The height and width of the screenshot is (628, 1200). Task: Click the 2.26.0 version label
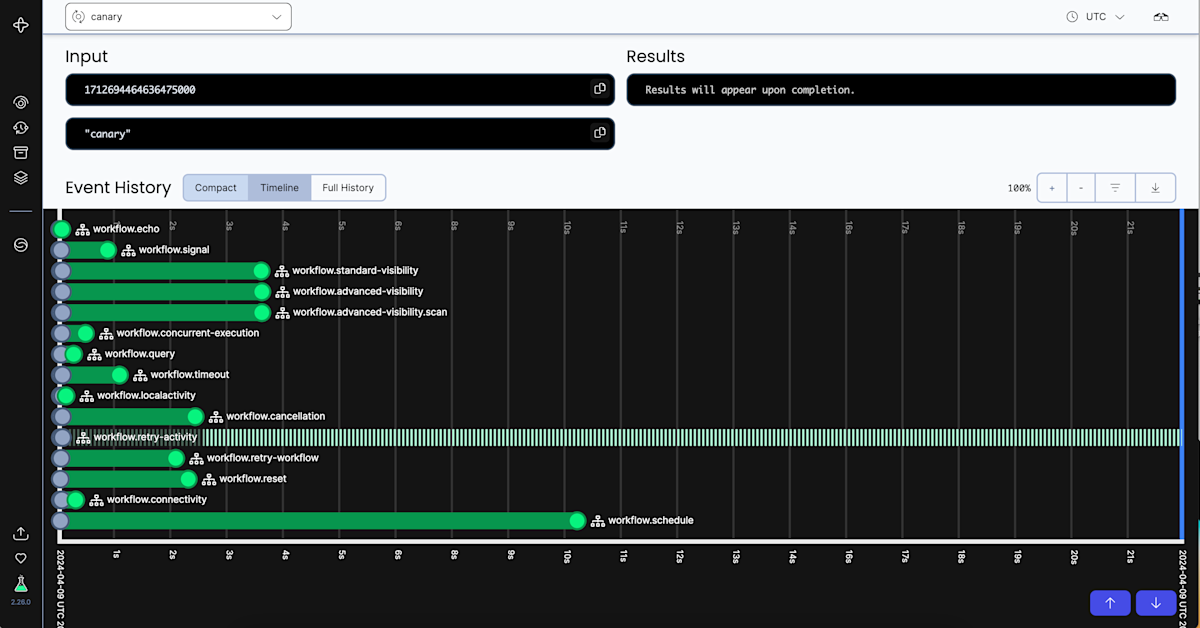pos(20,602)
